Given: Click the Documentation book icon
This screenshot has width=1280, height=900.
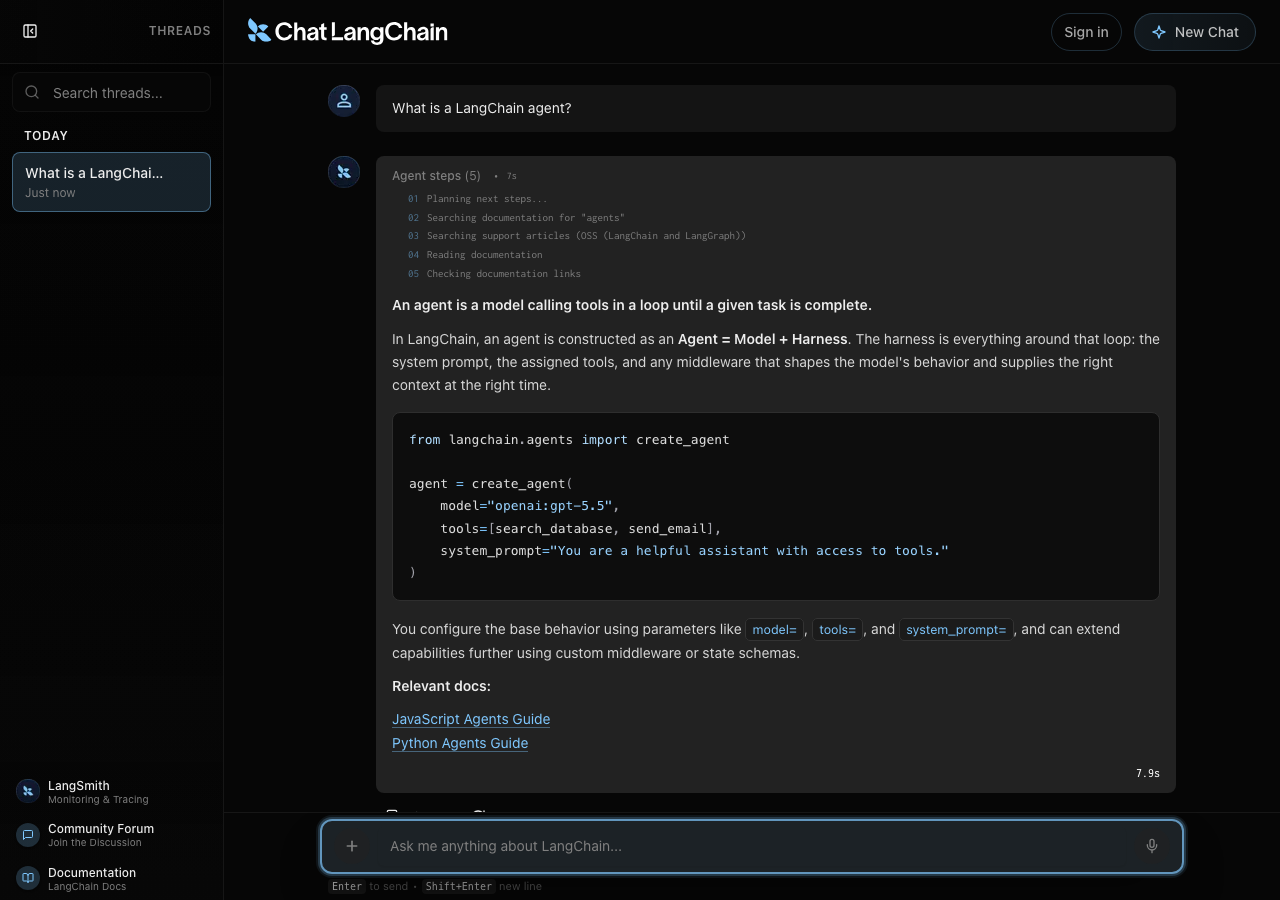Looking at the screenshot, I should click(x=28, y=878).
